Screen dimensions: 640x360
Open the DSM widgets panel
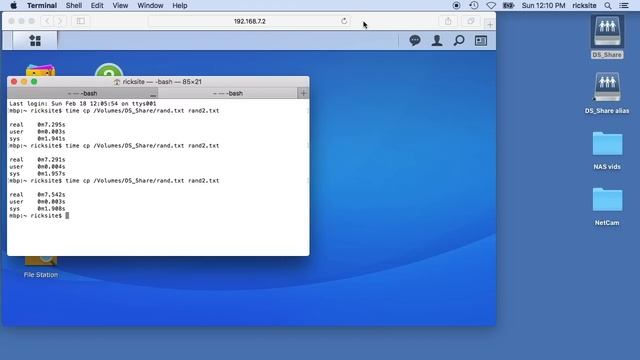click(x=481, y=40)
